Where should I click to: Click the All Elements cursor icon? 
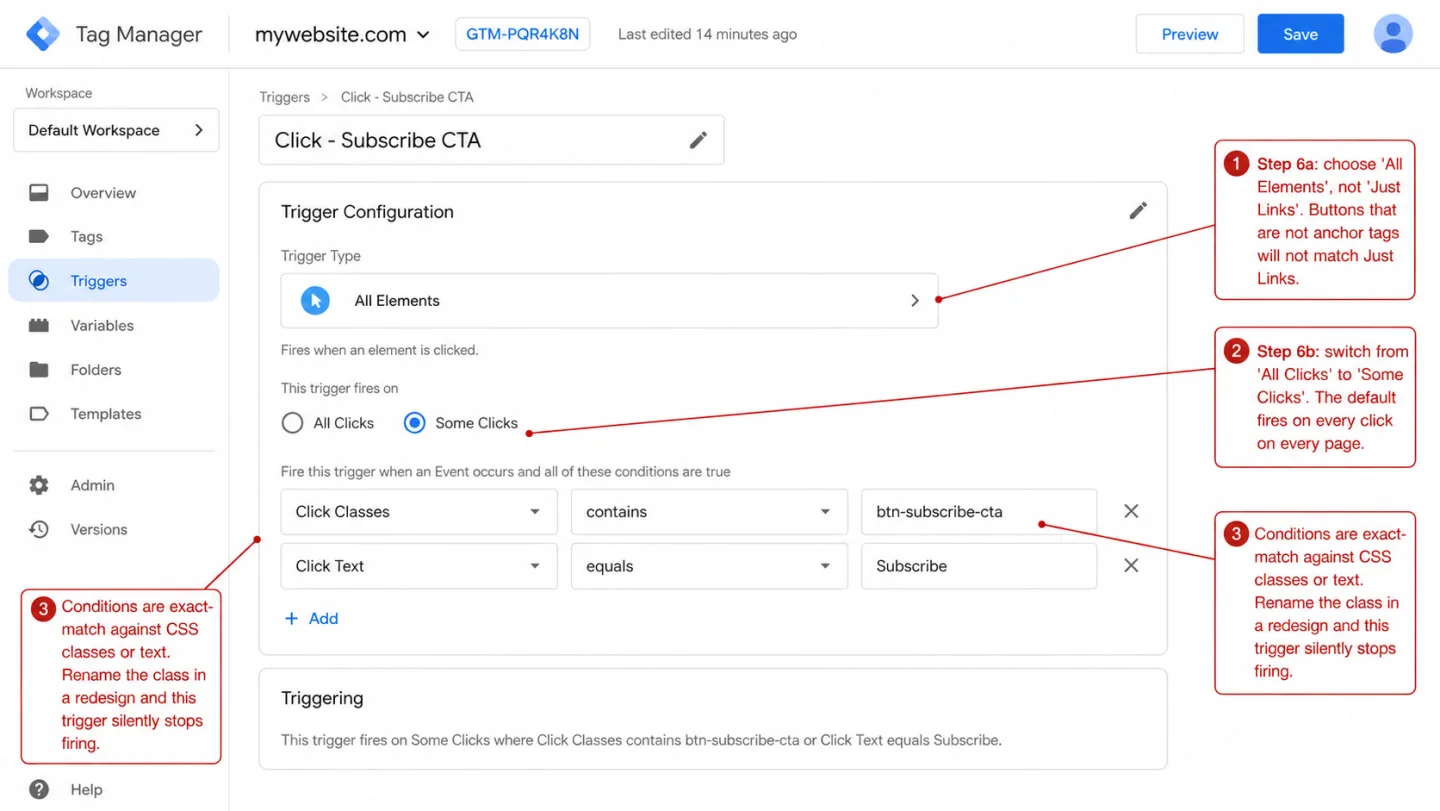(315, 301)
